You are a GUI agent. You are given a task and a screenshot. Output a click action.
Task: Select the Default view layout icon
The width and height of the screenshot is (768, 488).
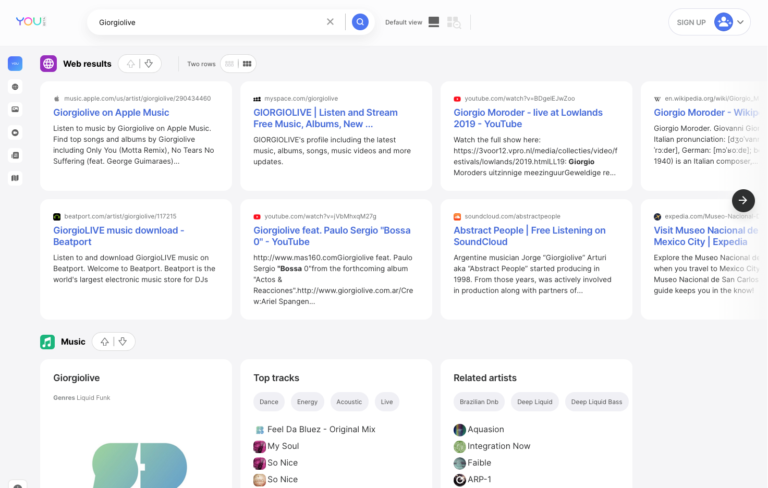coord(433,22)
